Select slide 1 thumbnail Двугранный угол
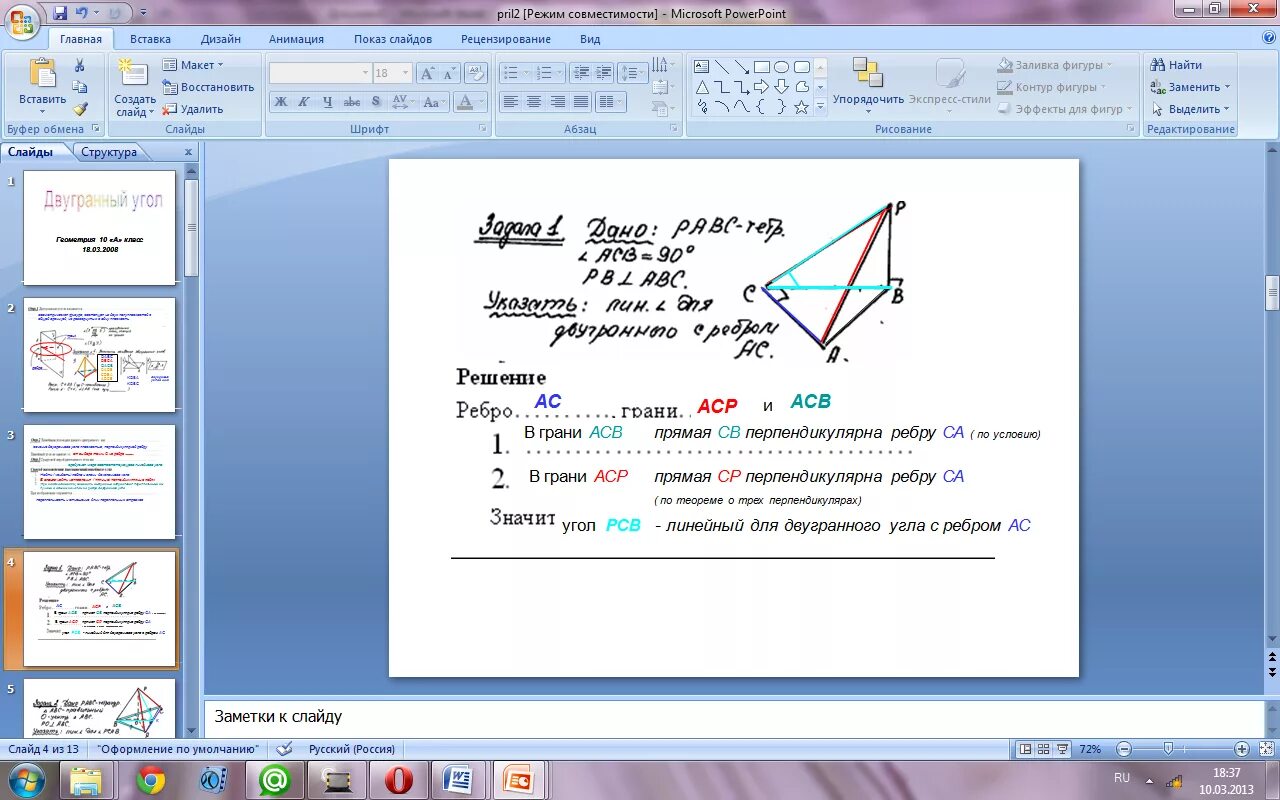This screenshot has height=800, width=1280. pos(100,228)
